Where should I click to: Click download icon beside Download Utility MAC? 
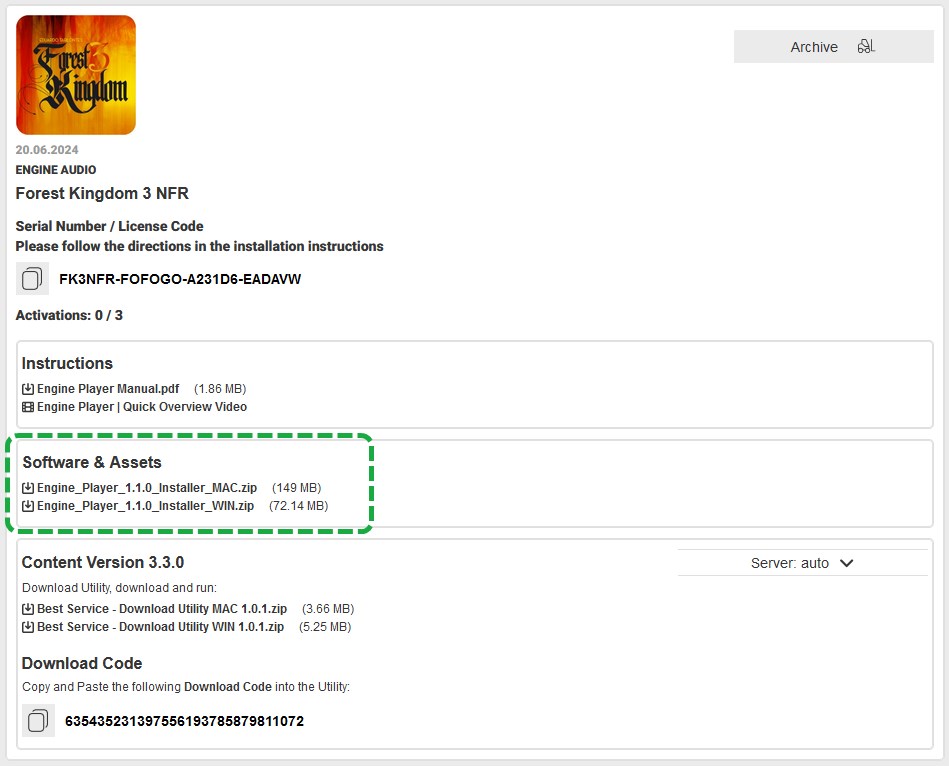pos(28,609)
